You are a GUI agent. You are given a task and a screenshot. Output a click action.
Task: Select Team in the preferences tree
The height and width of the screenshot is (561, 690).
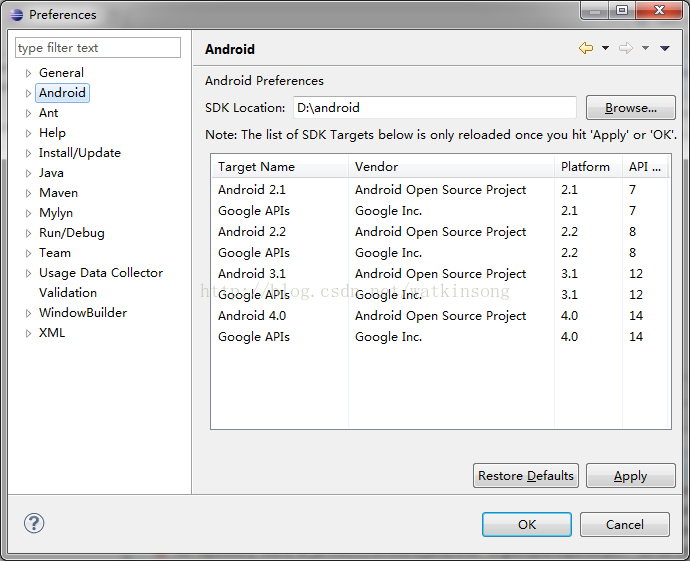click(x=55, y=253)
